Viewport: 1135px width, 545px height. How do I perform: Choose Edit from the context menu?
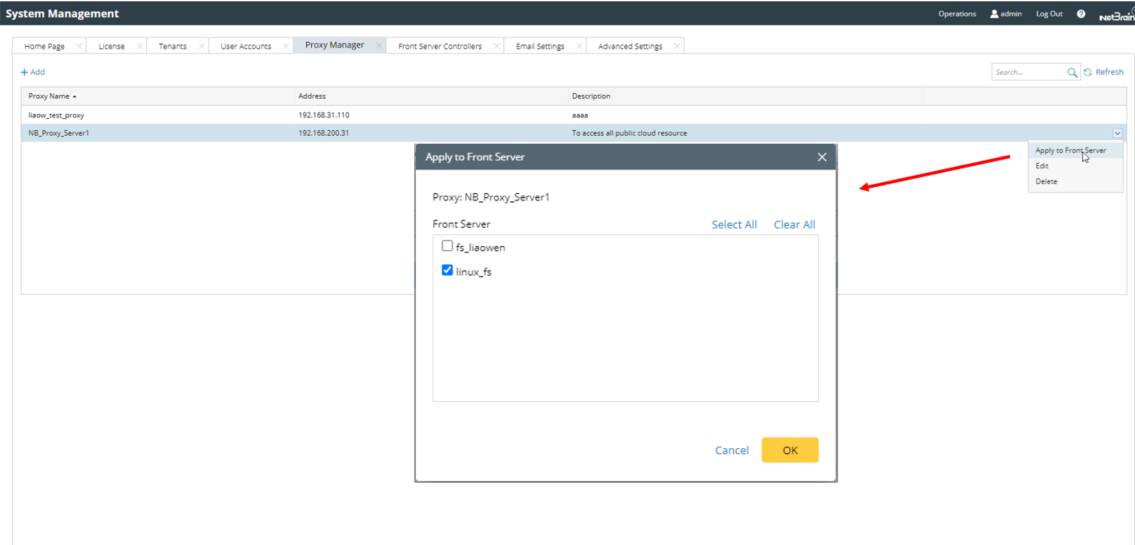coord(1042,166)
